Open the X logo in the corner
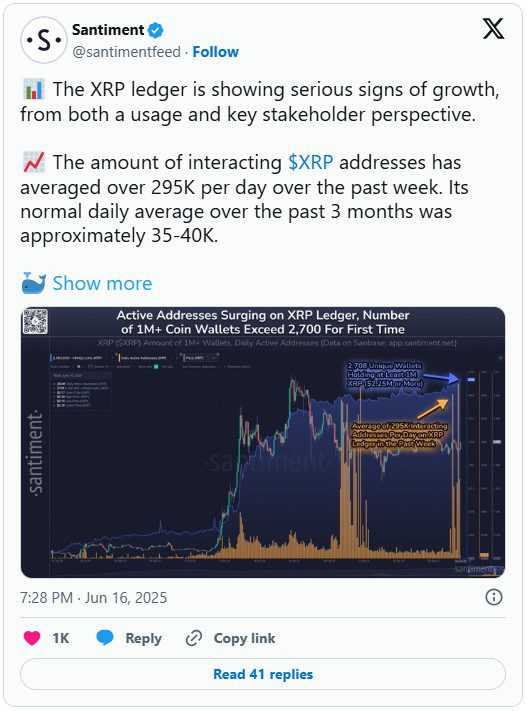 pyautogui.click(x=493, y=29)
